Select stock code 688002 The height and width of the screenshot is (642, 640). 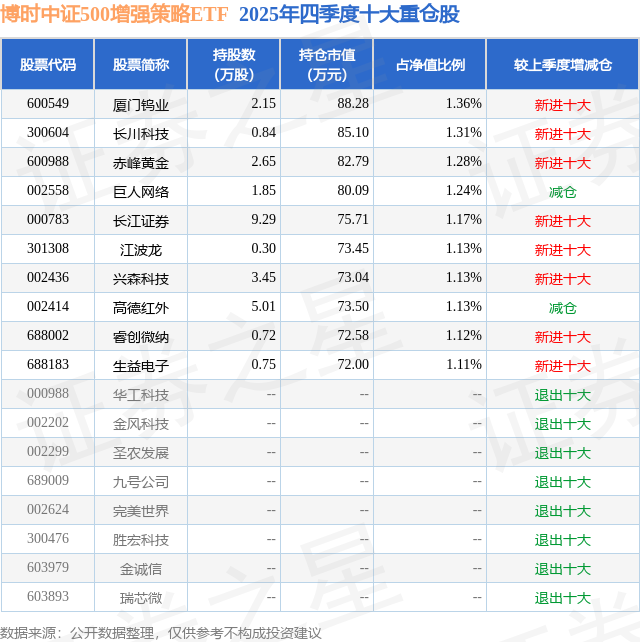pos(48,336)
